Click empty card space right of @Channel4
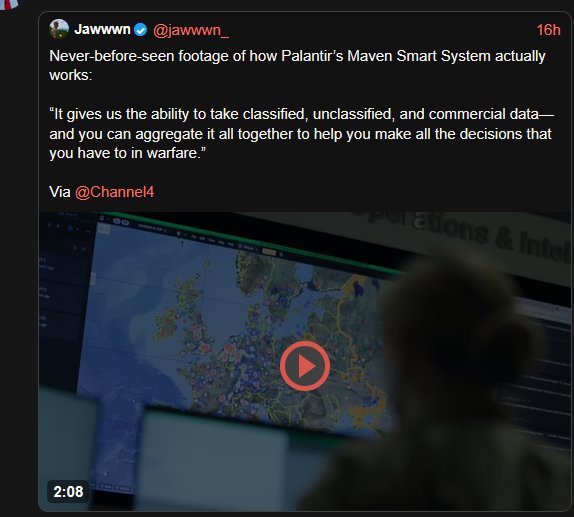Image resolution: width=574 pixels, height=517 pixels. 359,192
